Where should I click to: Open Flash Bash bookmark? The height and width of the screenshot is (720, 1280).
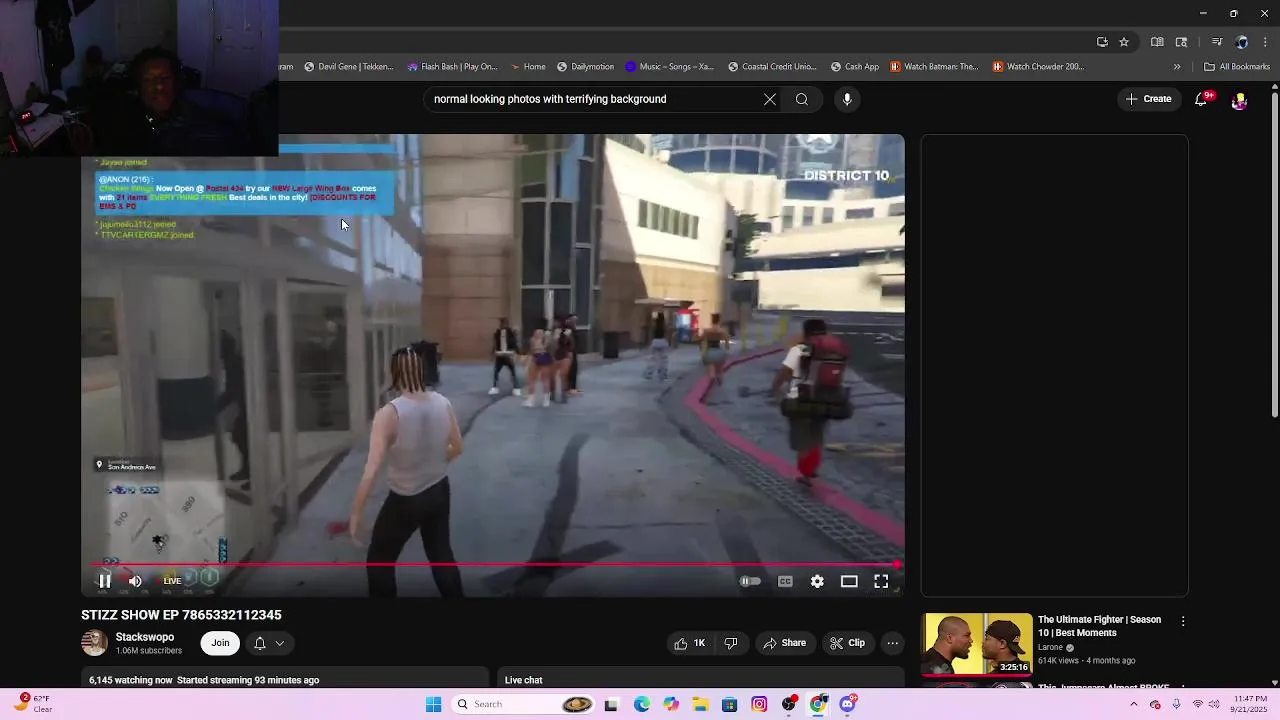point(452,67)
